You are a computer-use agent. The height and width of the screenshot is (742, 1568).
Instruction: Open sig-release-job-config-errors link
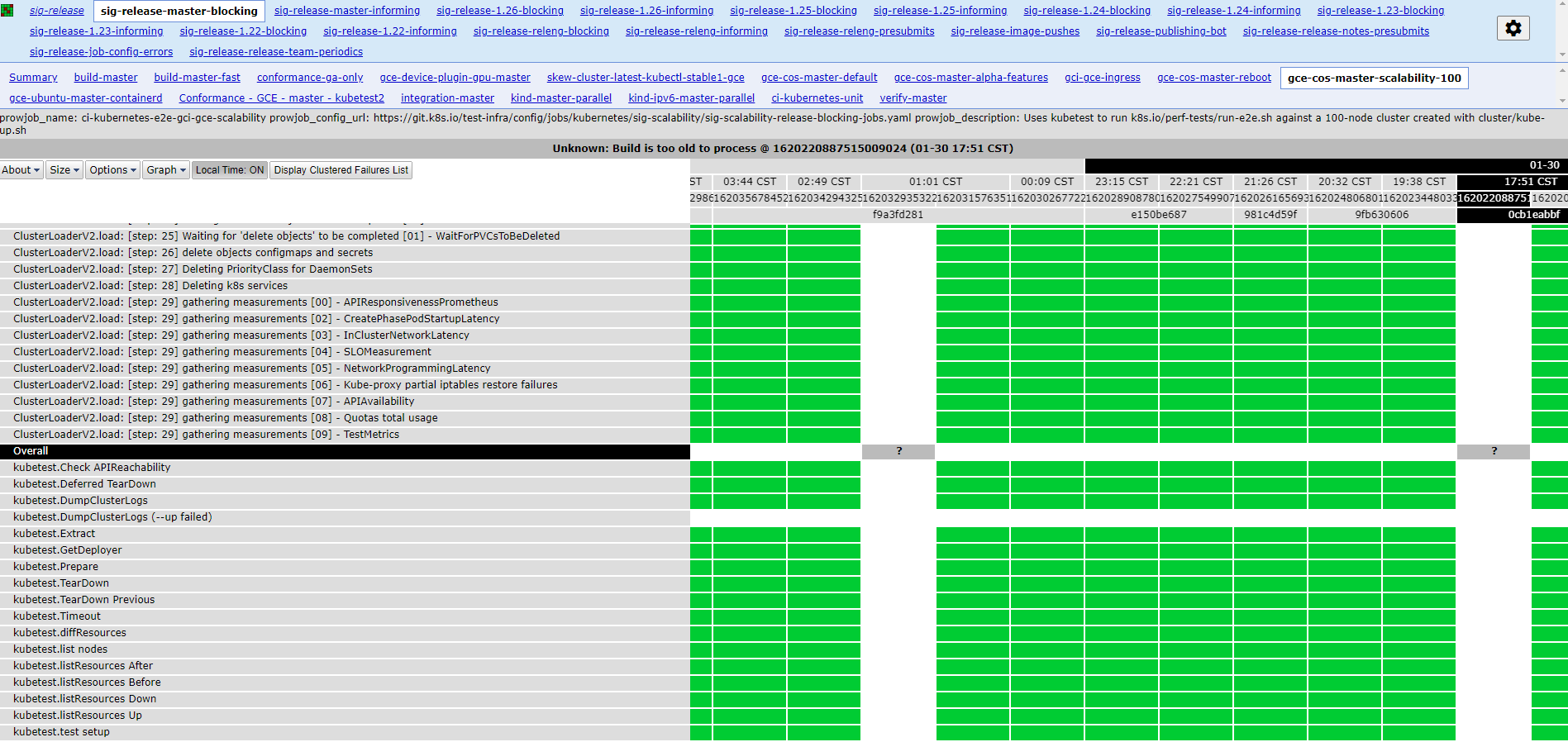pos(102,52)
